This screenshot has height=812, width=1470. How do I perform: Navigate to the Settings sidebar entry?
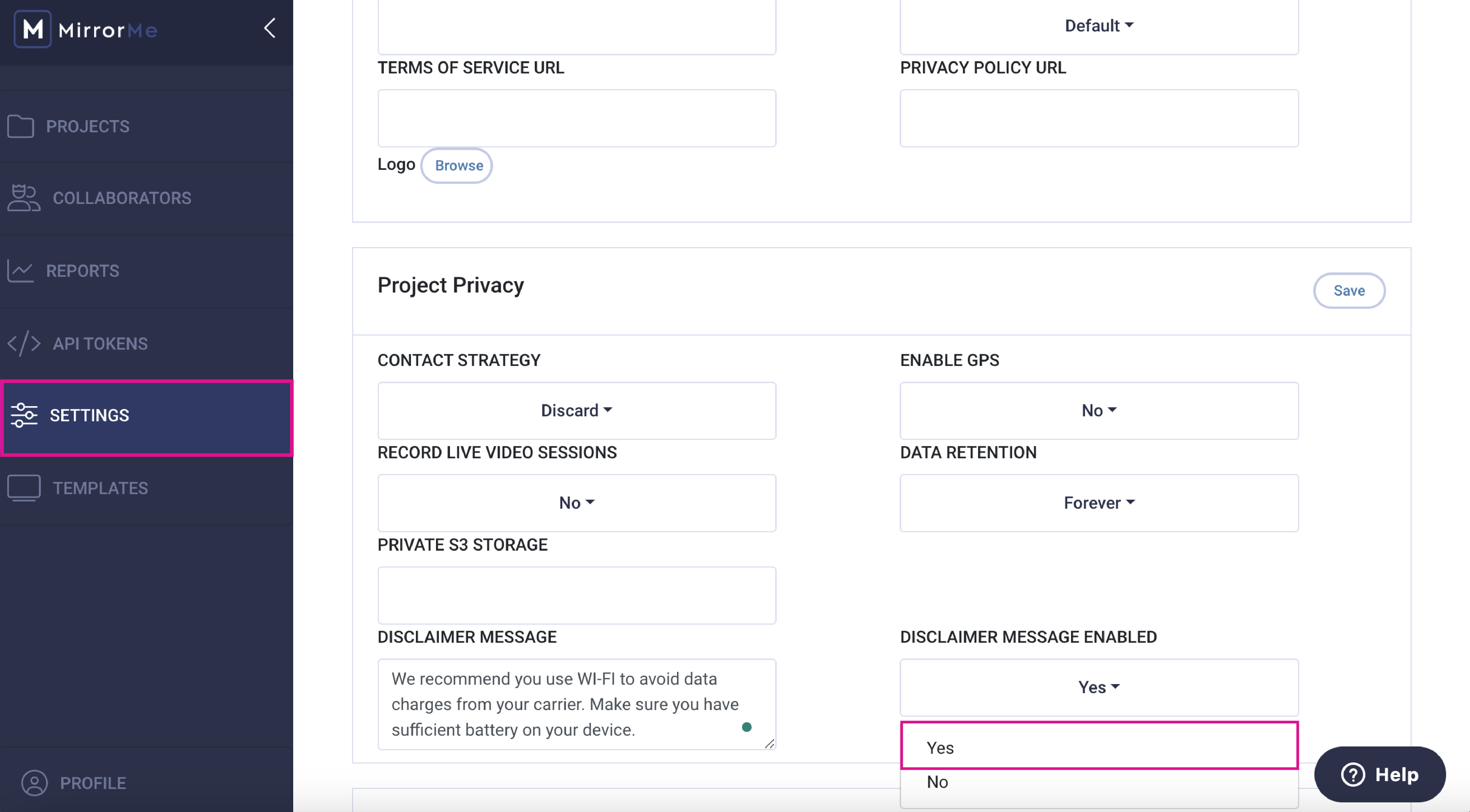89,415
